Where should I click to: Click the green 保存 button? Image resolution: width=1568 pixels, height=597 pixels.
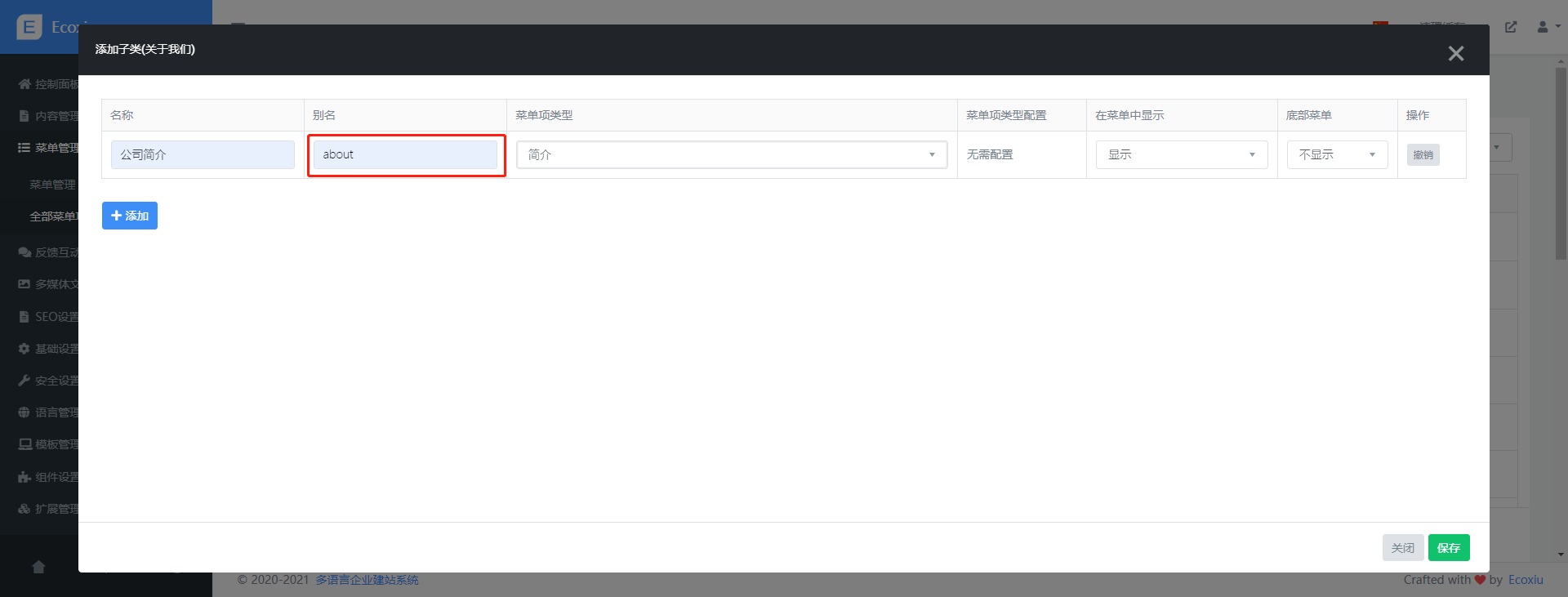tap(1448, 548)
